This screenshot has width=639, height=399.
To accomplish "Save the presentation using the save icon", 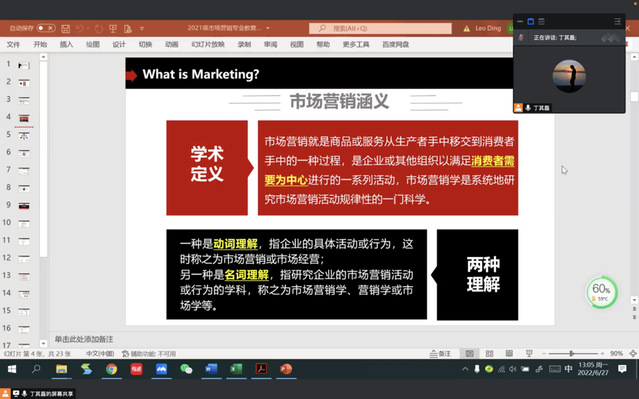I will [x=65, y=29].
